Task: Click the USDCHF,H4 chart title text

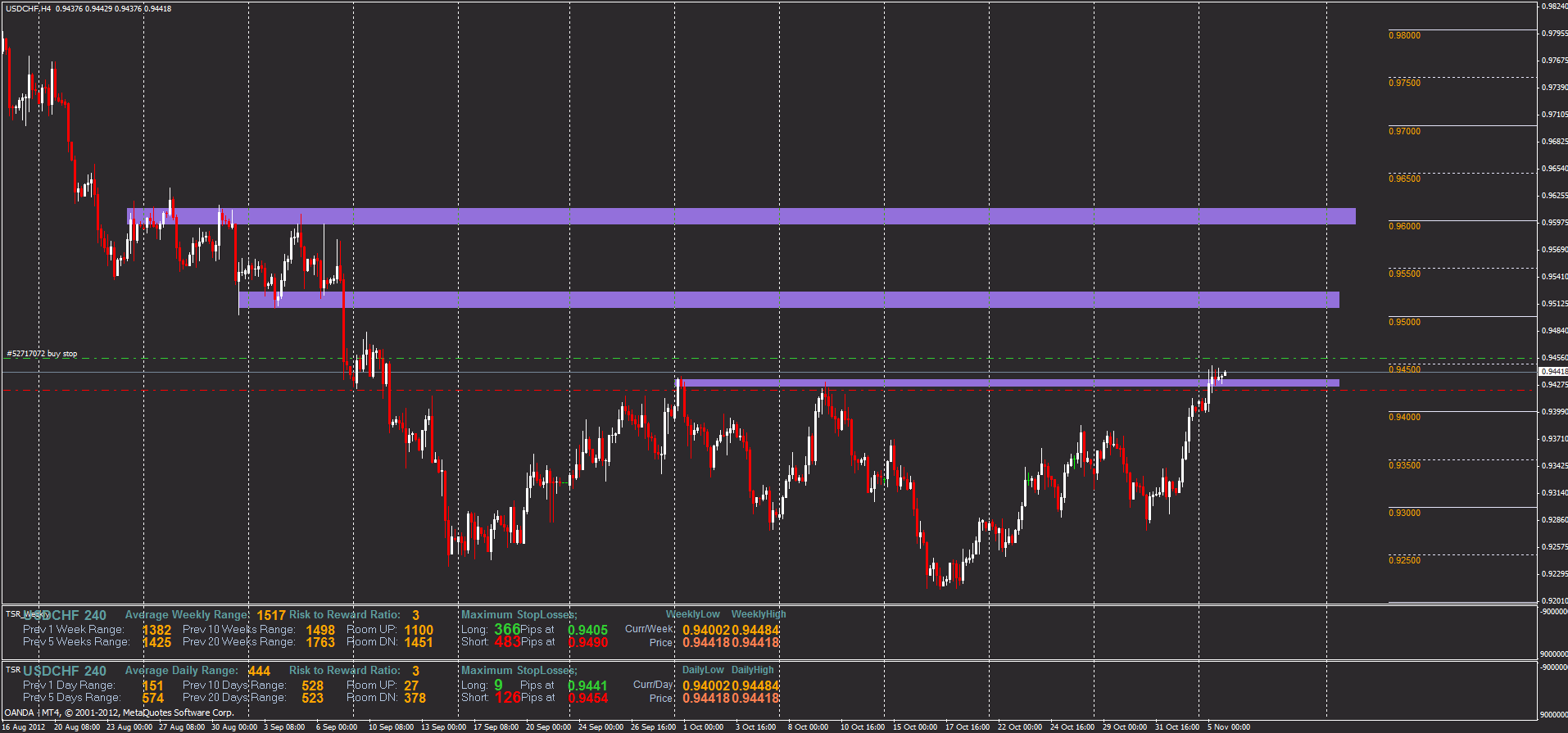Action: tap(28, 8)
